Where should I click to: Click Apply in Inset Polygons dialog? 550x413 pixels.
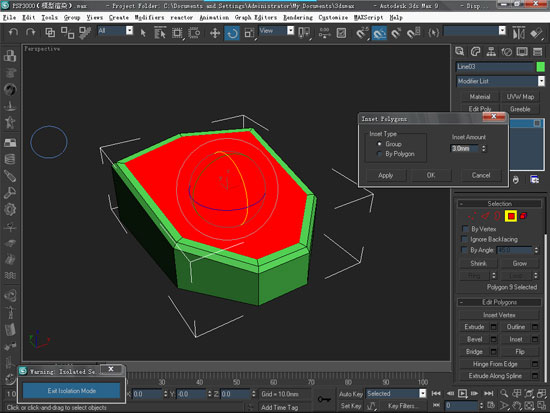pos(385,175)
